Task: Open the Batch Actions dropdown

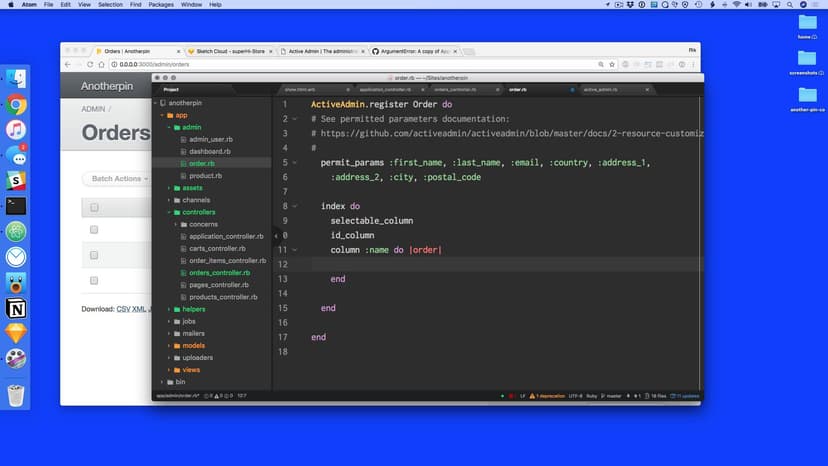Action: pos(116,179)
